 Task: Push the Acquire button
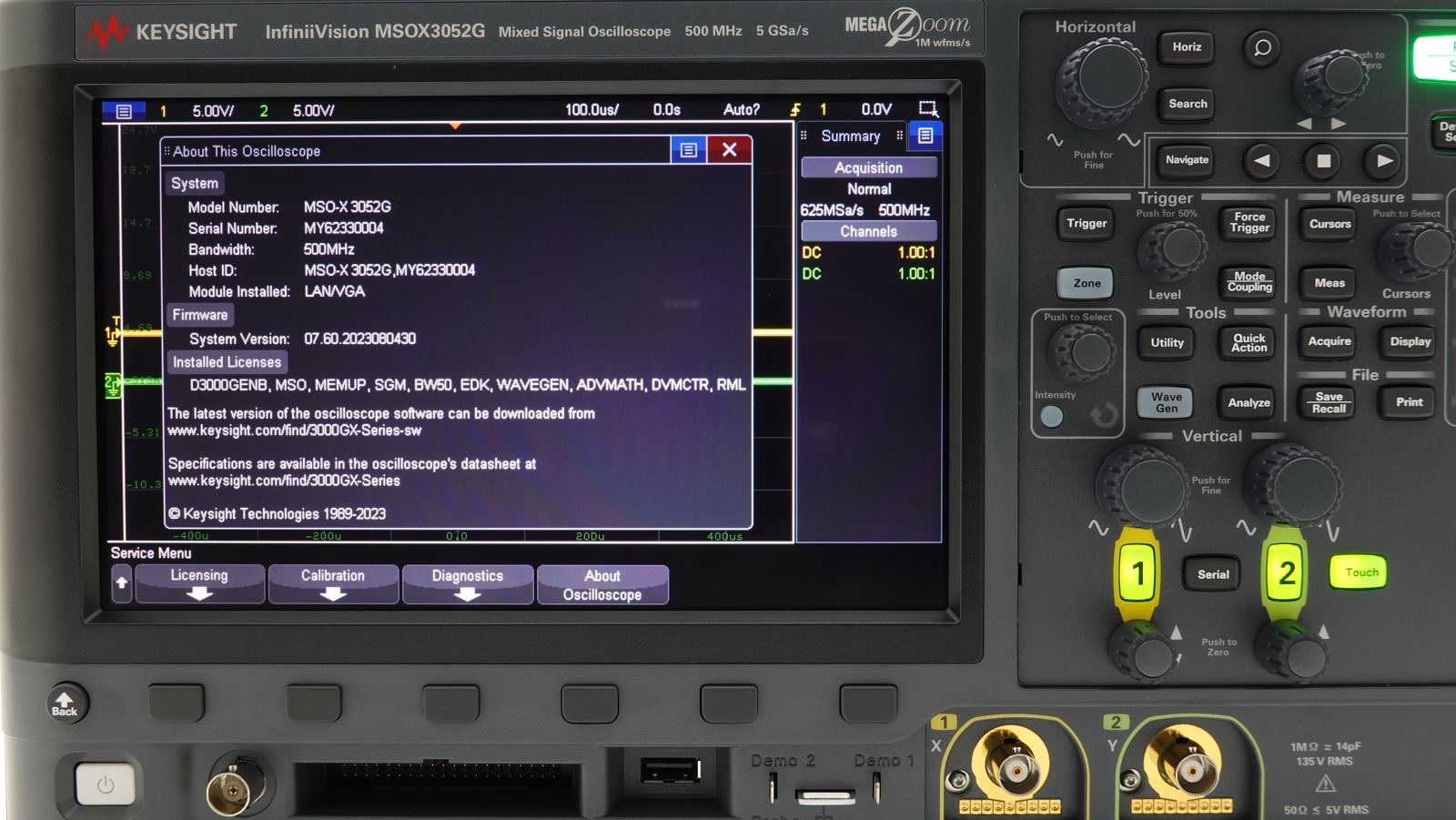click(x=1330, y=342)
